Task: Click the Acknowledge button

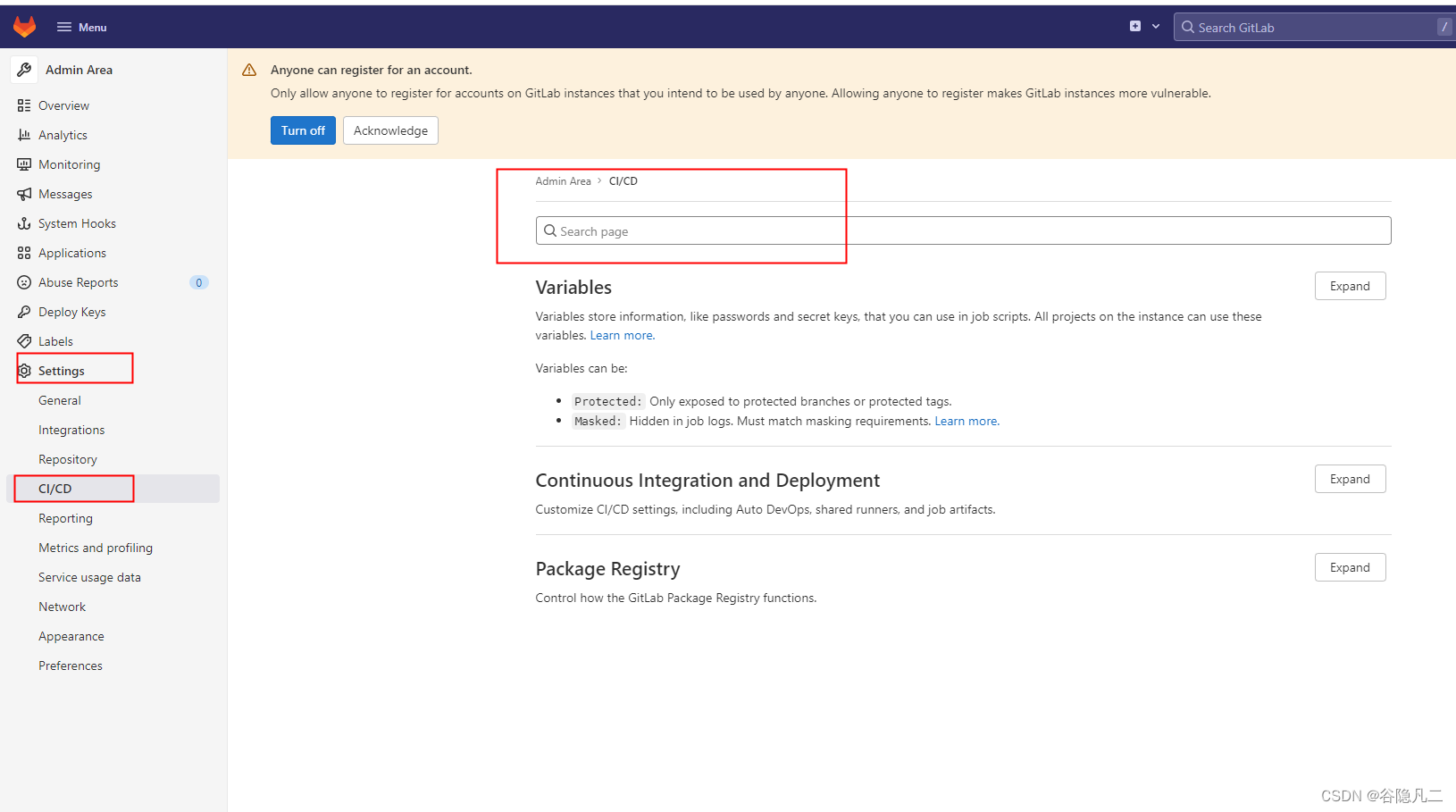Action: pyautogui.click(x=389, y=130)
